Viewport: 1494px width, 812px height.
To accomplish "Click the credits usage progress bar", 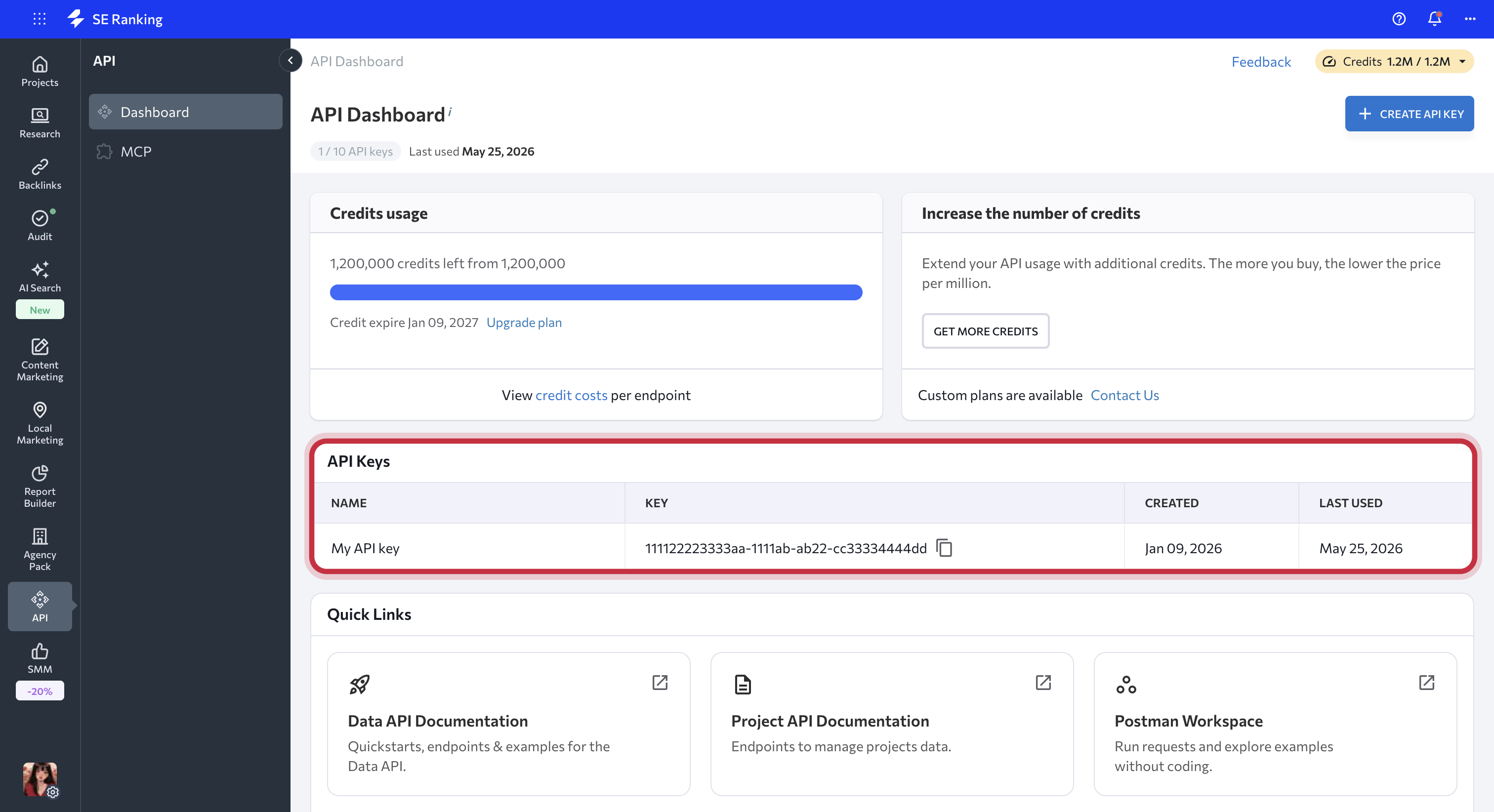I will point(596,292).
